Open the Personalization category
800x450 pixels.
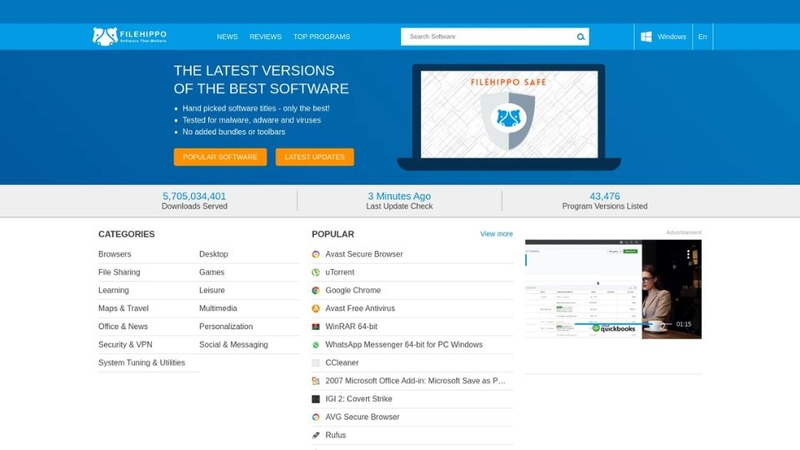point(226,327)
